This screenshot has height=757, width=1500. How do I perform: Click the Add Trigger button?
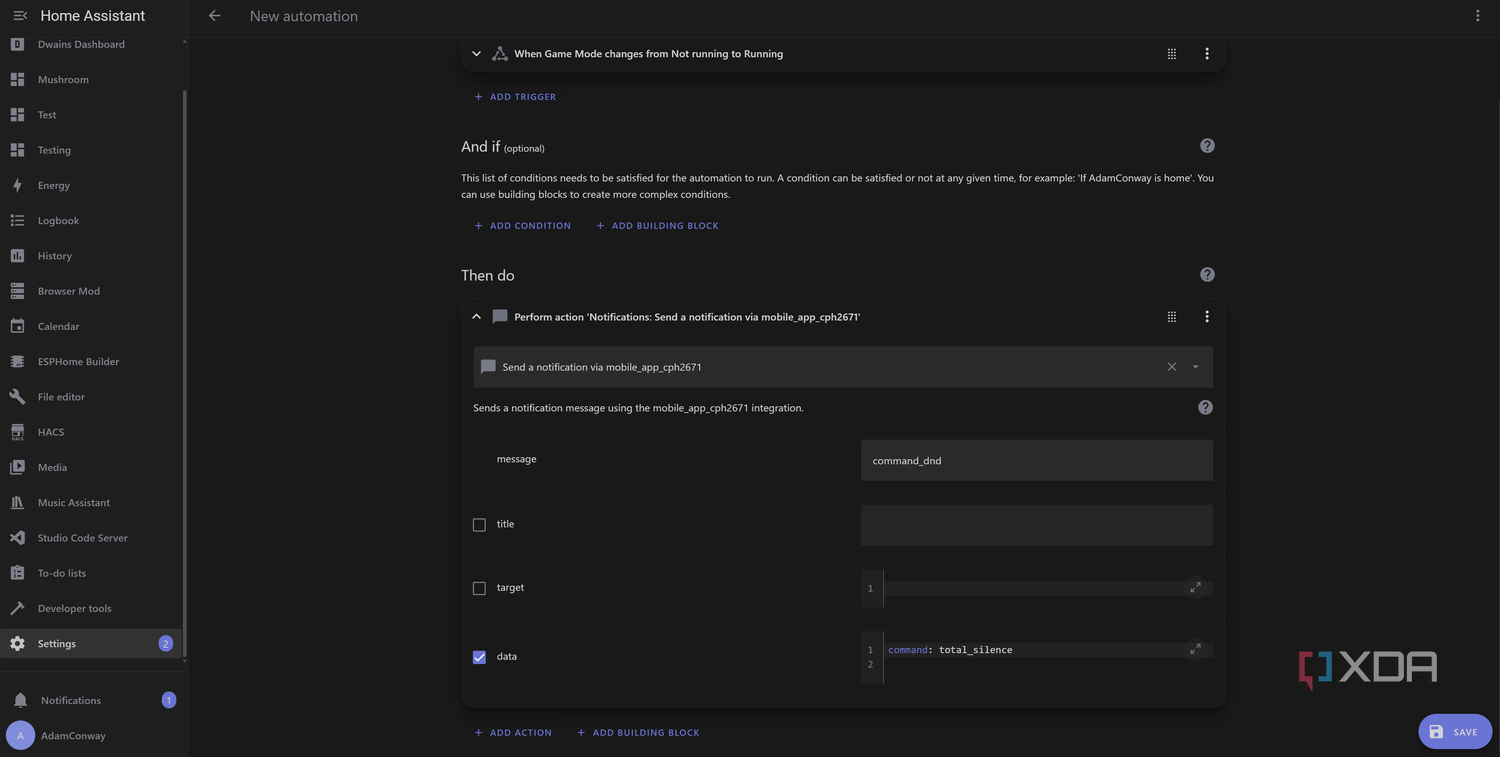515,97
